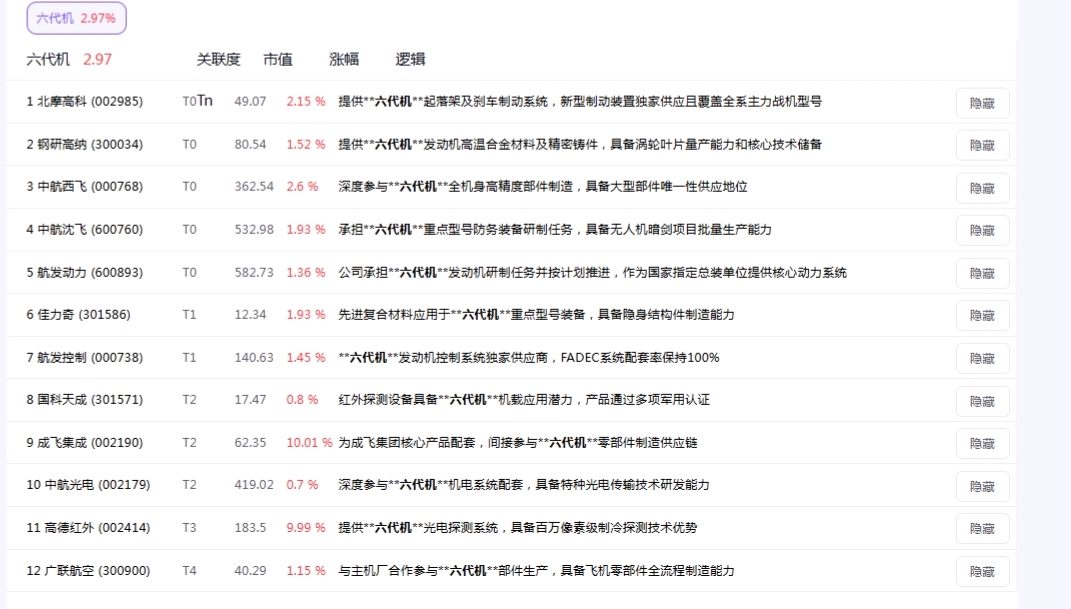Click the 关联度 column header
The width and height of the screenshot is (1071, 609).
point(219,59)
